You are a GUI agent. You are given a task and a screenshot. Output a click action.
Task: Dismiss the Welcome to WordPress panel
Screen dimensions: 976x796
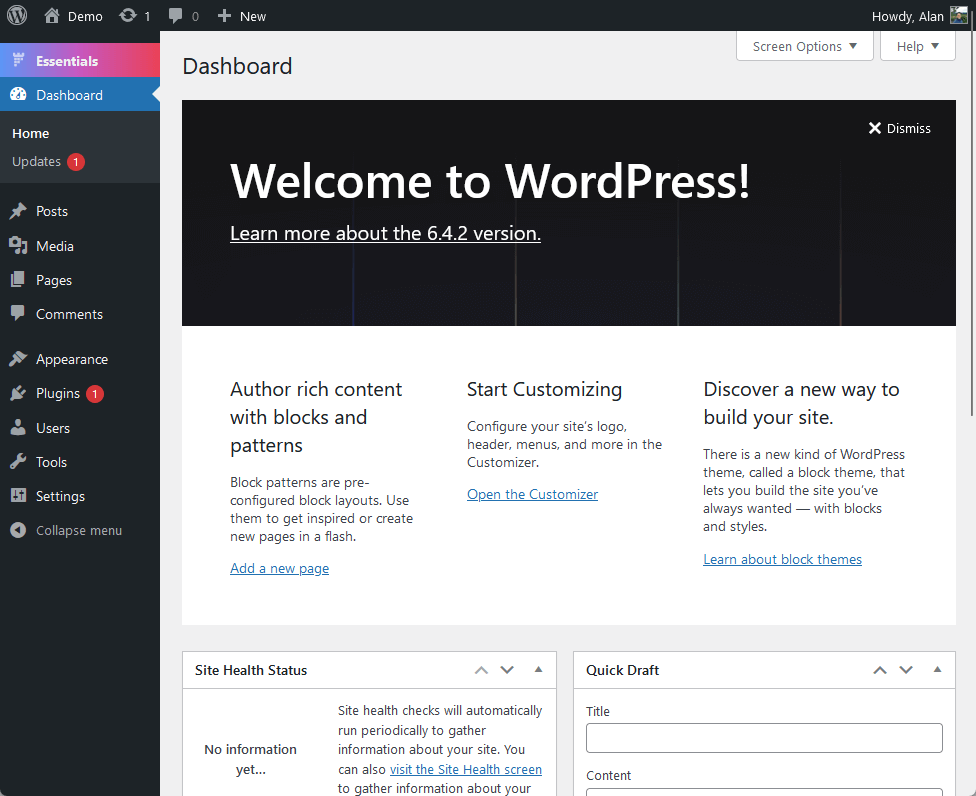coord(899,128)
